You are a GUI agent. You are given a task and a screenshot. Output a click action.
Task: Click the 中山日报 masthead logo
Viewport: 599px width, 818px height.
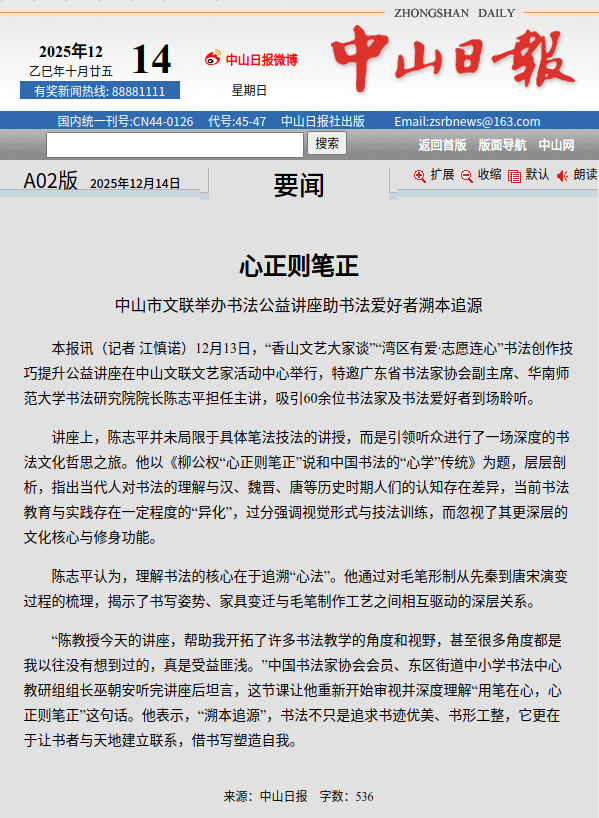(x=453, y=57)
